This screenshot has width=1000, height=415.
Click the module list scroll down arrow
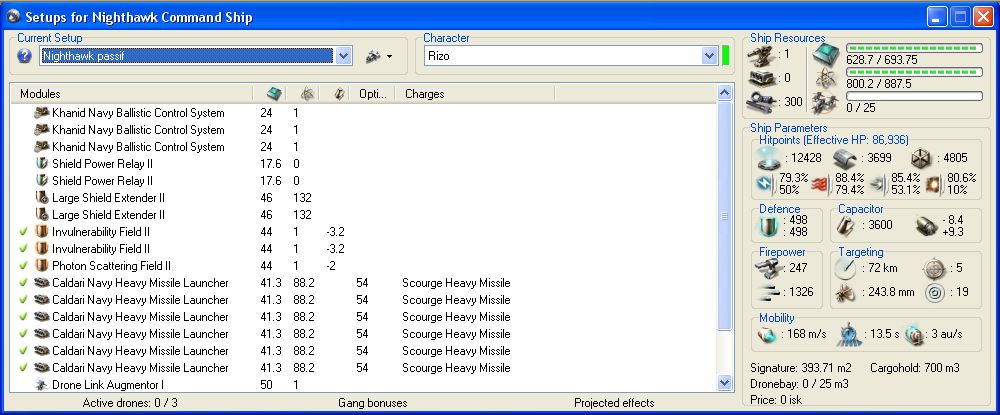tap(724, 382)
